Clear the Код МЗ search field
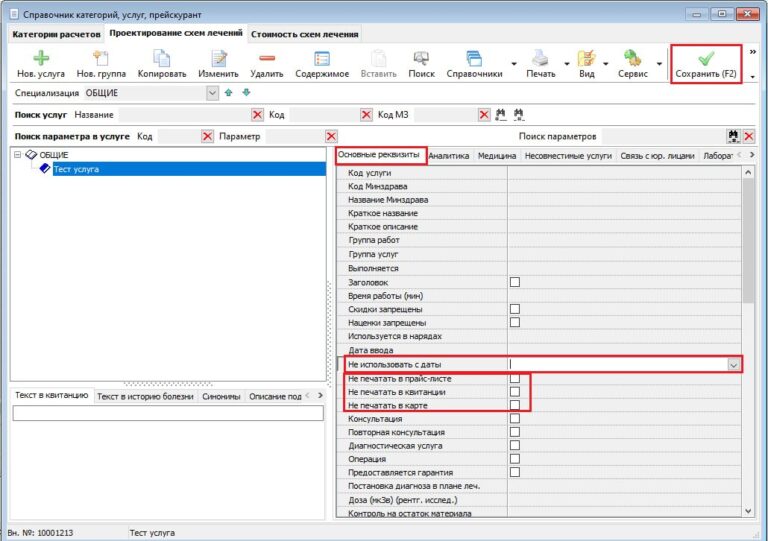 tap(484, 115)
